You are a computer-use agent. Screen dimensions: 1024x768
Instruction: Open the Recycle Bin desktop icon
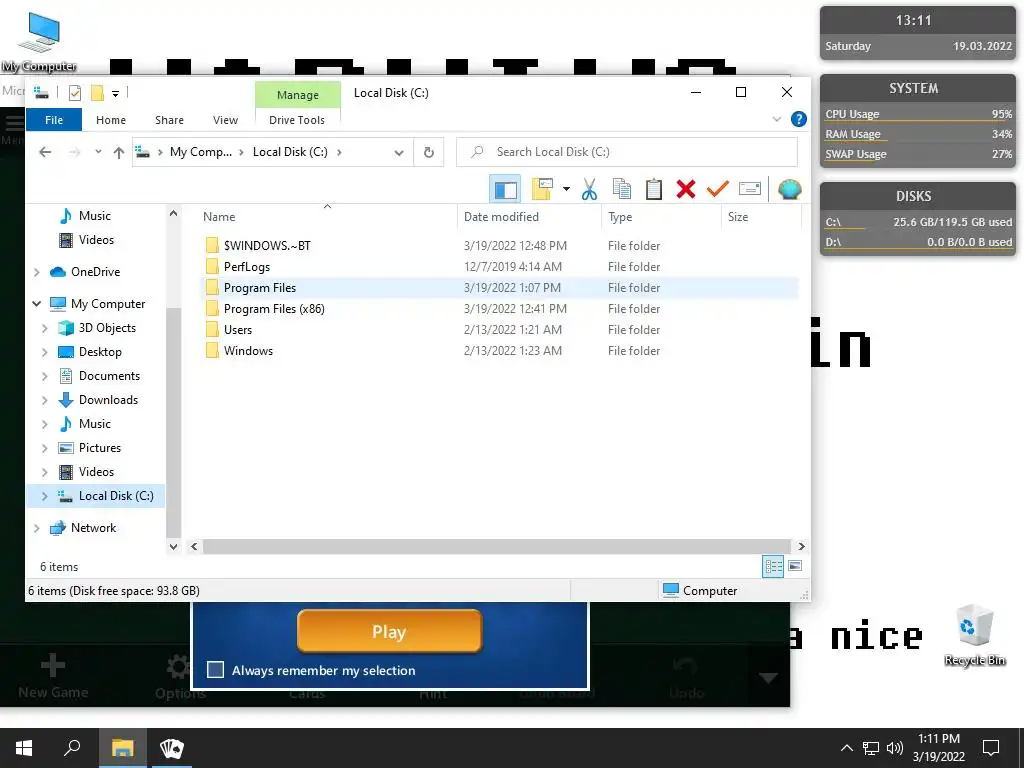(x=974, y=635)
